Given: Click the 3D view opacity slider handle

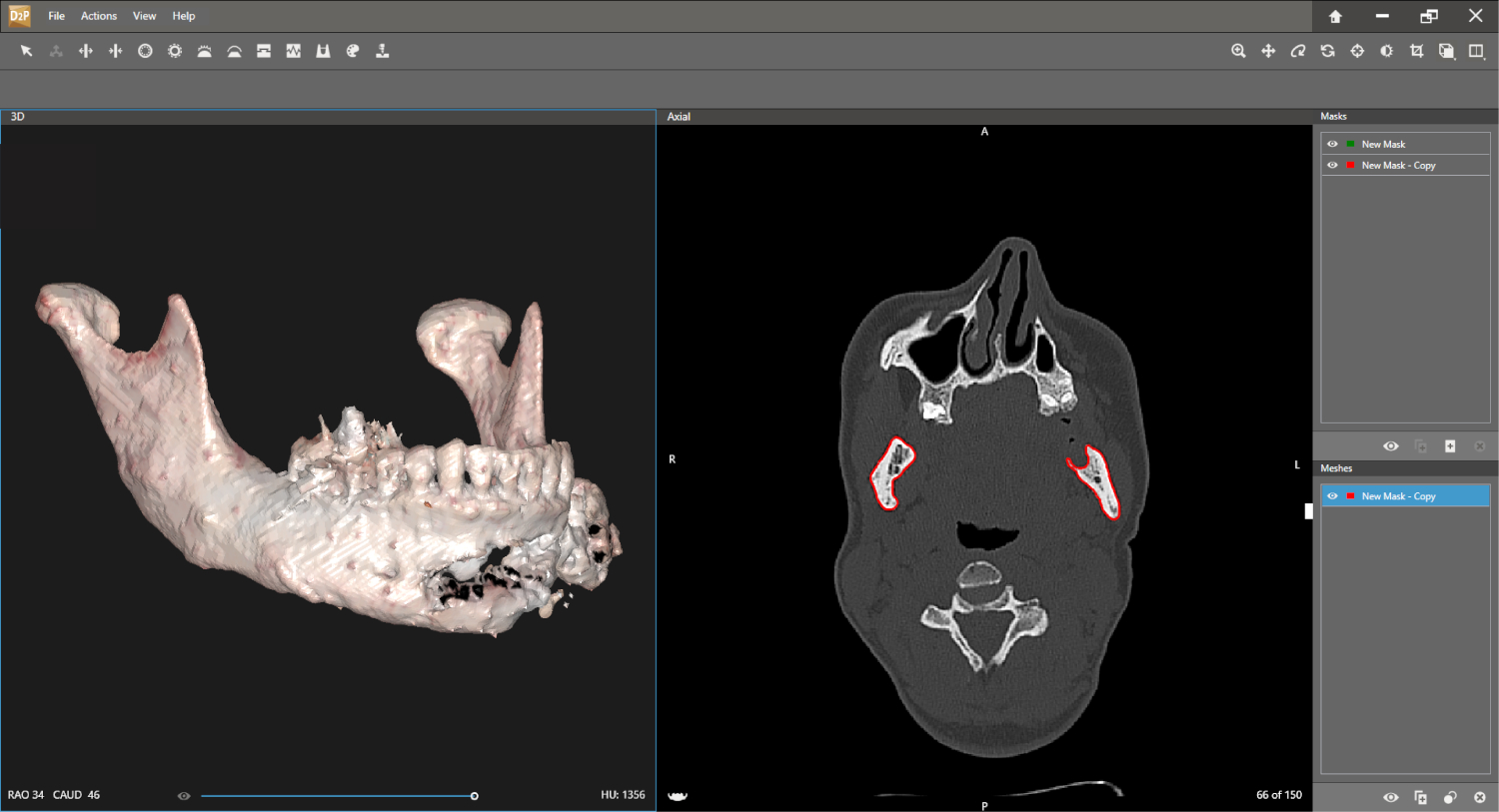Looking at the screenshot, I should tap(474, 796).
